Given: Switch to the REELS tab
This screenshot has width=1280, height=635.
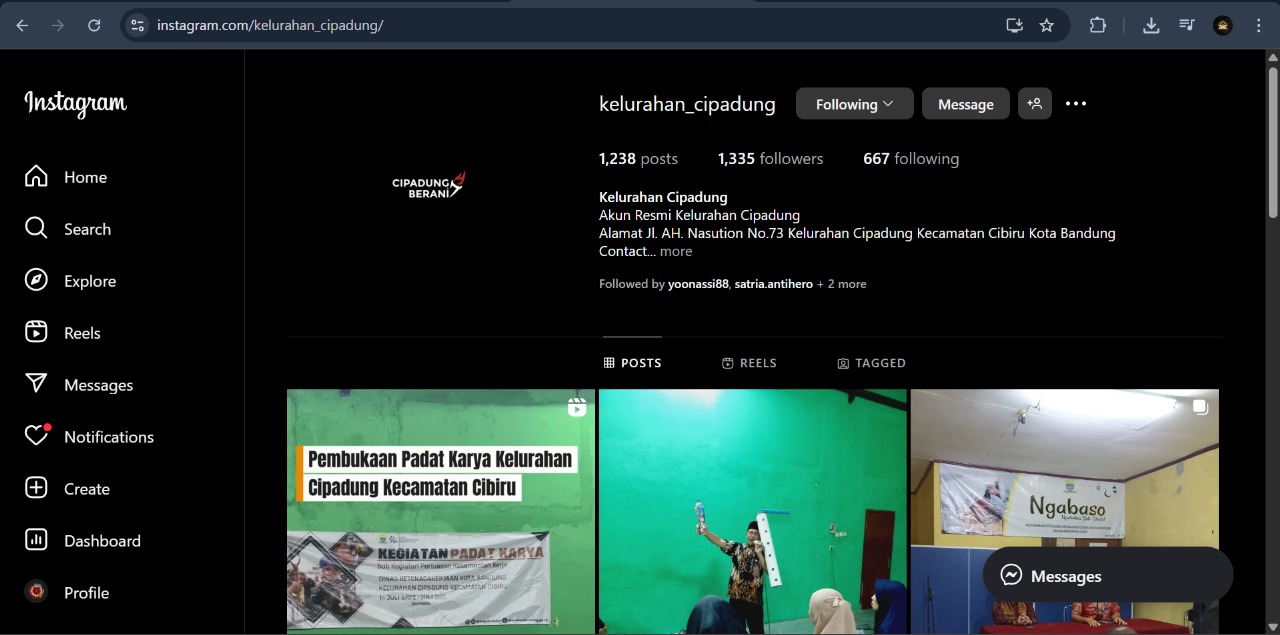Looking at the screenshot, I should (749, 363).
